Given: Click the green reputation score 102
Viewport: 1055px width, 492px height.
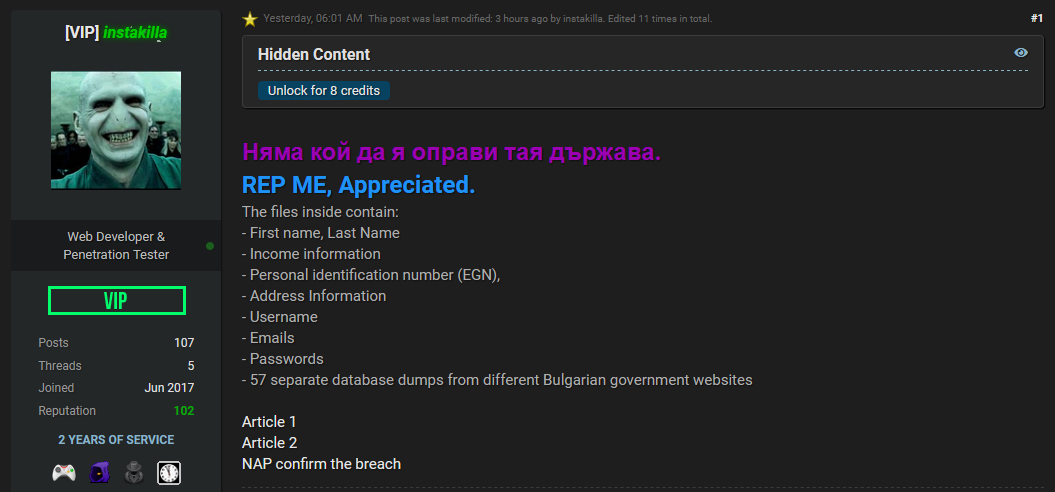Looking at the screenshot, I should coord(183,411).
